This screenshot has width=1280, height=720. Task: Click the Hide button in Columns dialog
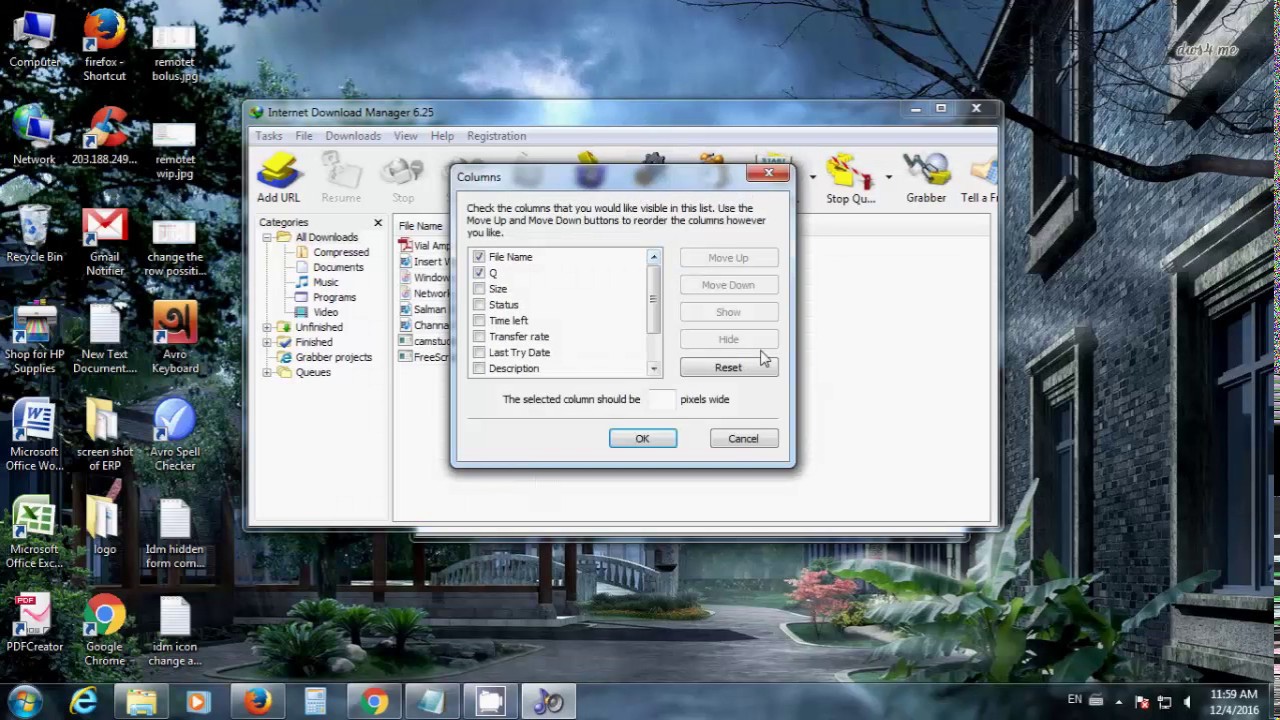tap(728, 340)
